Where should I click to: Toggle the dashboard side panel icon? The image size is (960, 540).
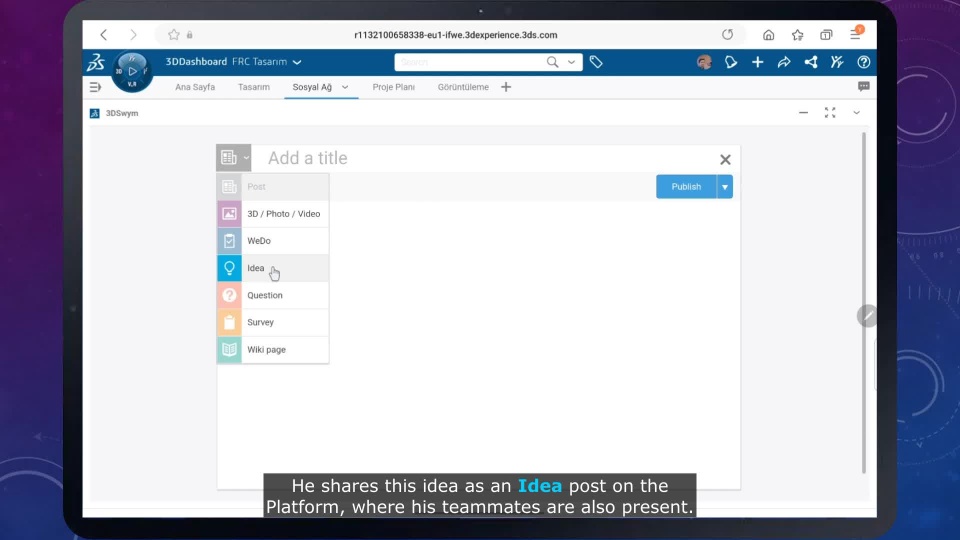(95, 87)
